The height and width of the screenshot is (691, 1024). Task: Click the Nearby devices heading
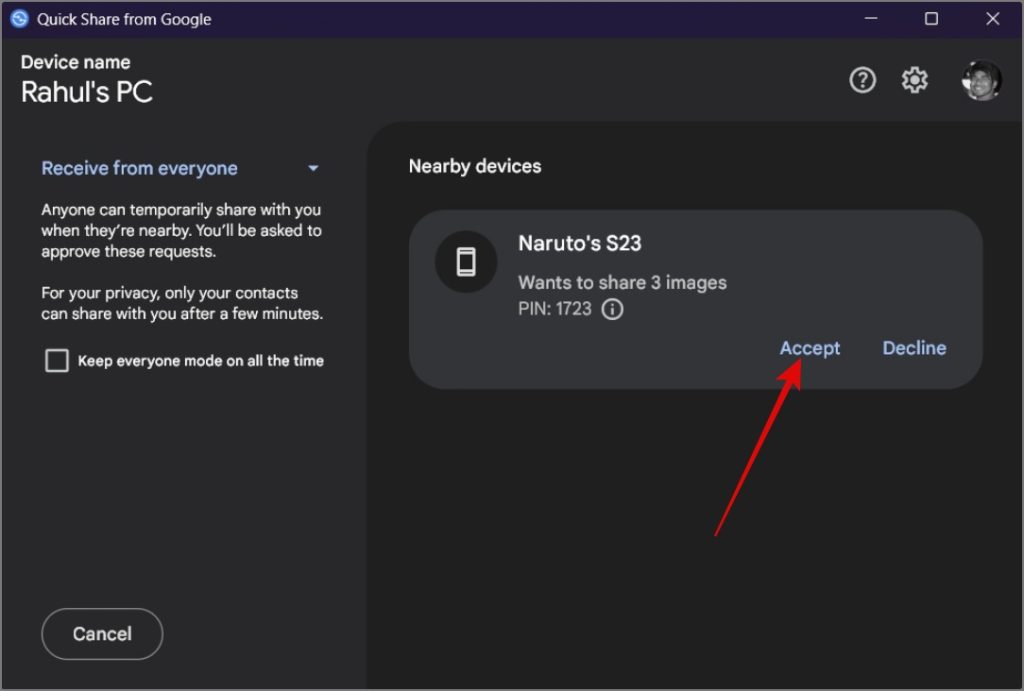(x=475, y=167)
